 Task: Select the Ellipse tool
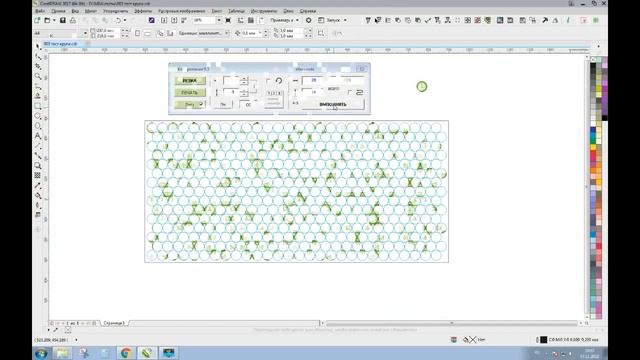point(38,116)
